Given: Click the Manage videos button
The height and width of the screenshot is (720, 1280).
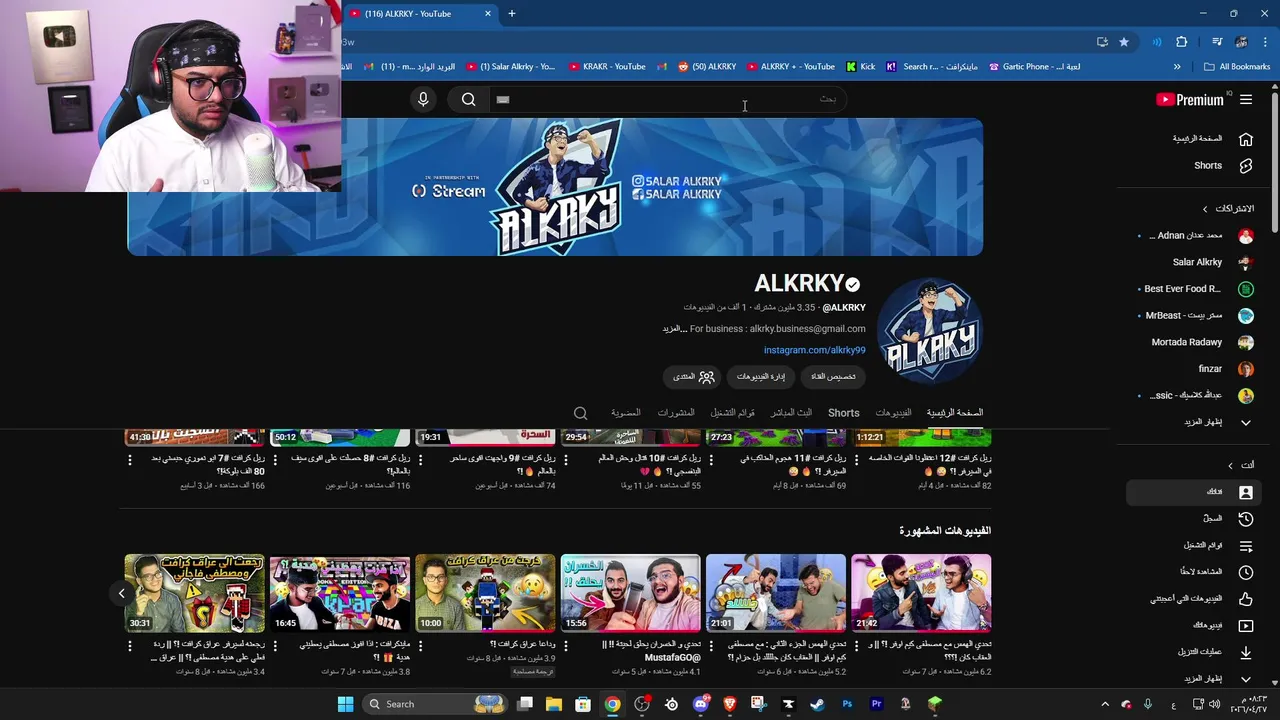Looking at the screenshot, I should [760, 377].
